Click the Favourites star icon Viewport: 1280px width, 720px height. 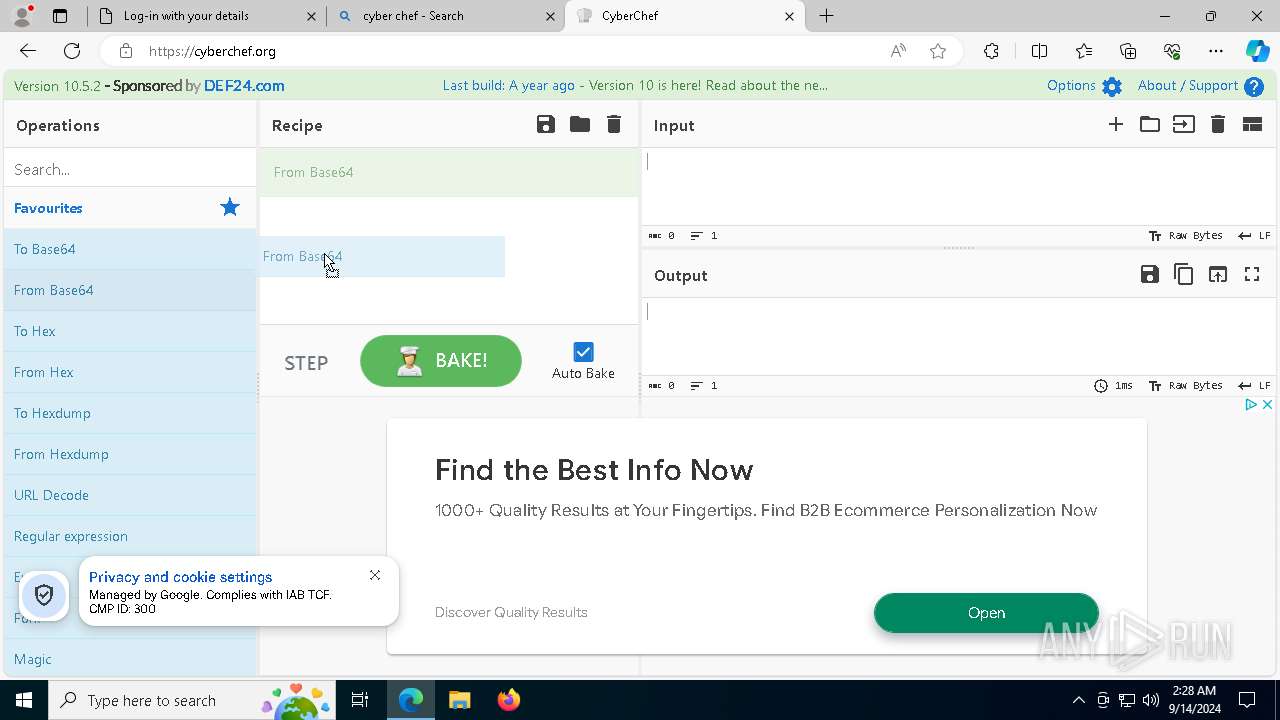coord(230,207)
